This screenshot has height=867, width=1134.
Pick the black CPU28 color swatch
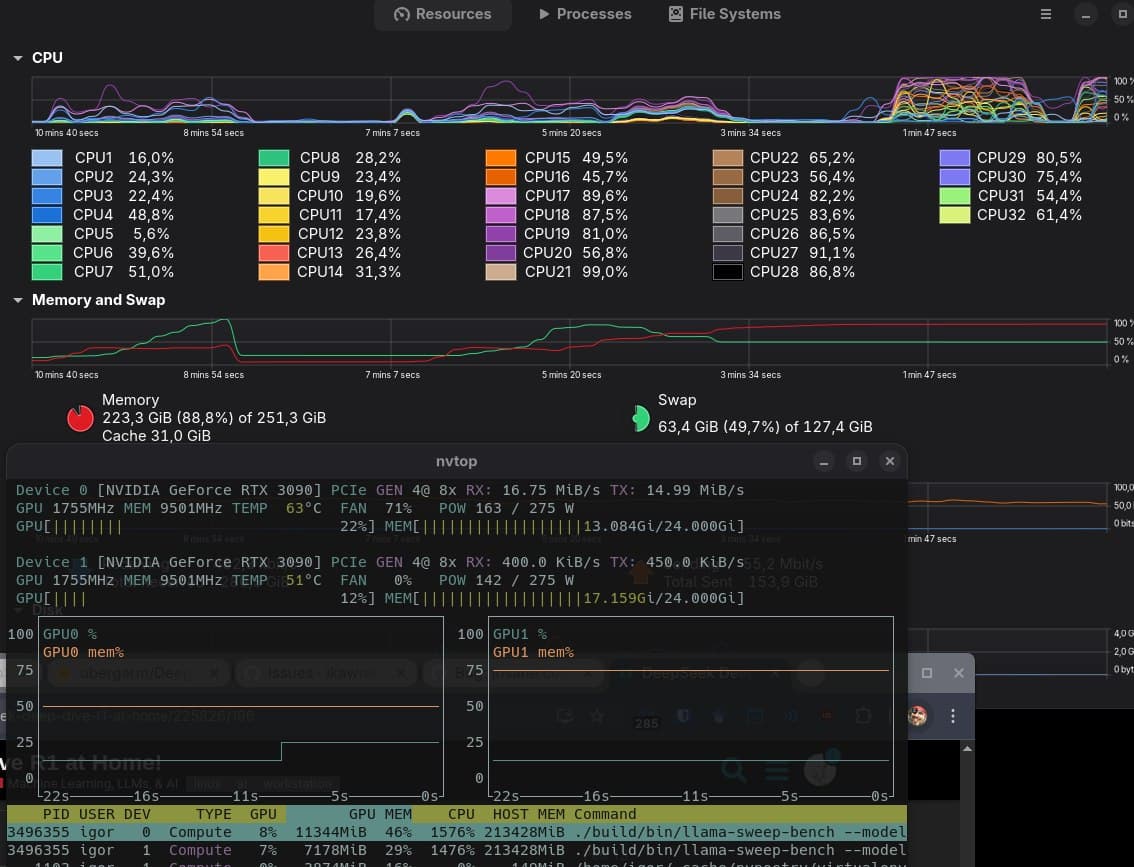(x=727, y=272)
